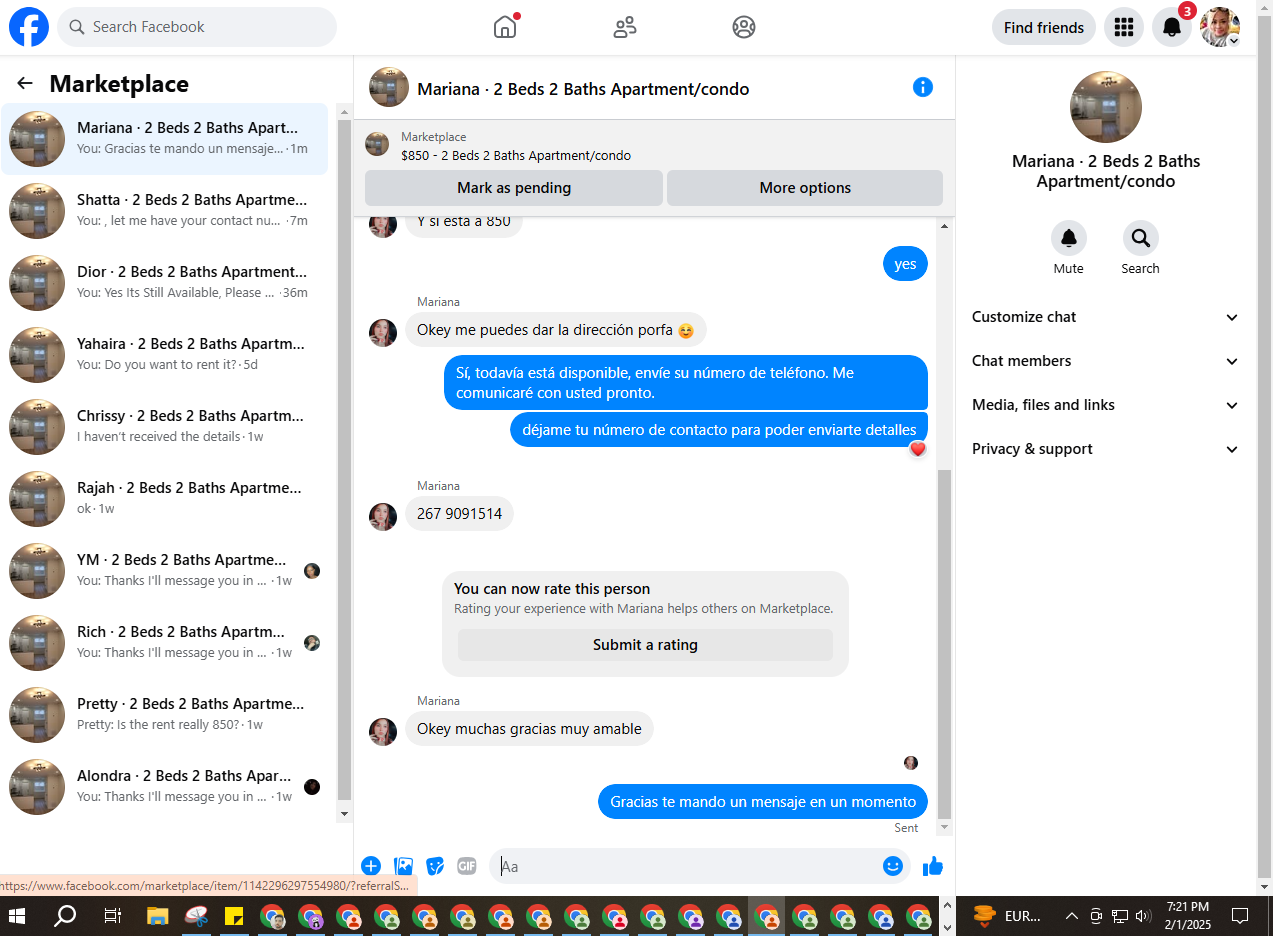Open the $850 Marketplace listing link
1273x936 pixels.
pyautogui.click(x=516, y=156)
